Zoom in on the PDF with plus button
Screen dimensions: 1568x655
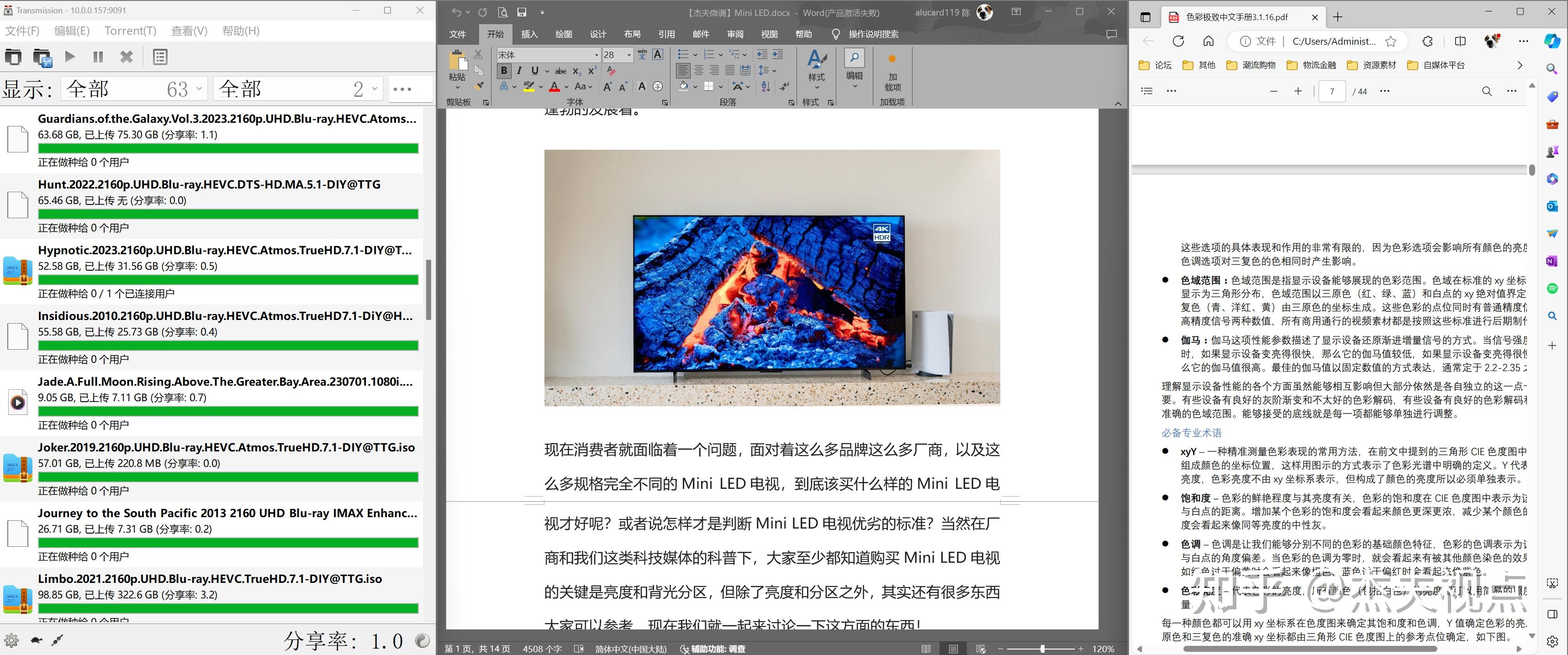pos(1299,91)
